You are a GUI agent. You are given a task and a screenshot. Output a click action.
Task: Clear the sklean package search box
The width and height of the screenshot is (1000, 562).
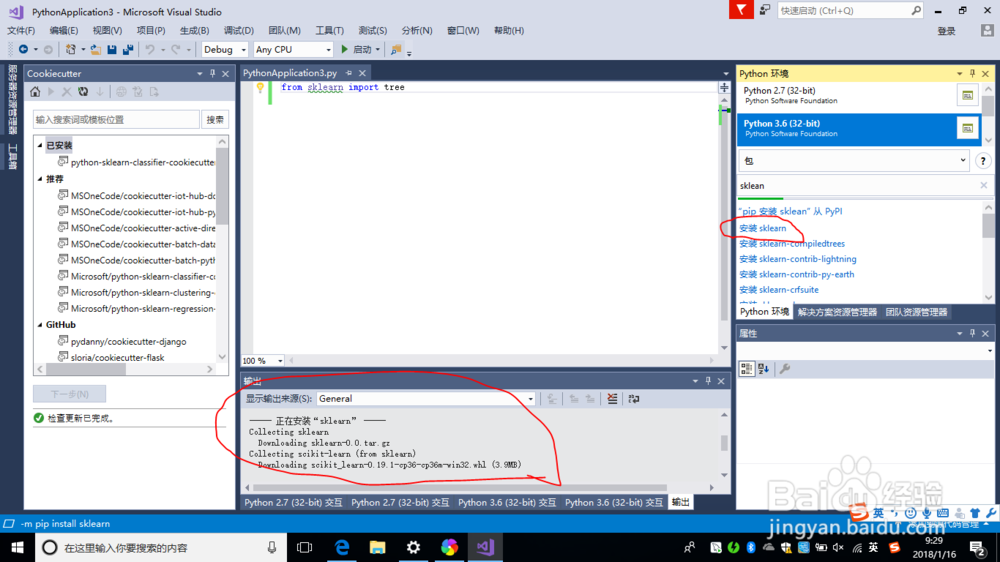click(983, 186)
